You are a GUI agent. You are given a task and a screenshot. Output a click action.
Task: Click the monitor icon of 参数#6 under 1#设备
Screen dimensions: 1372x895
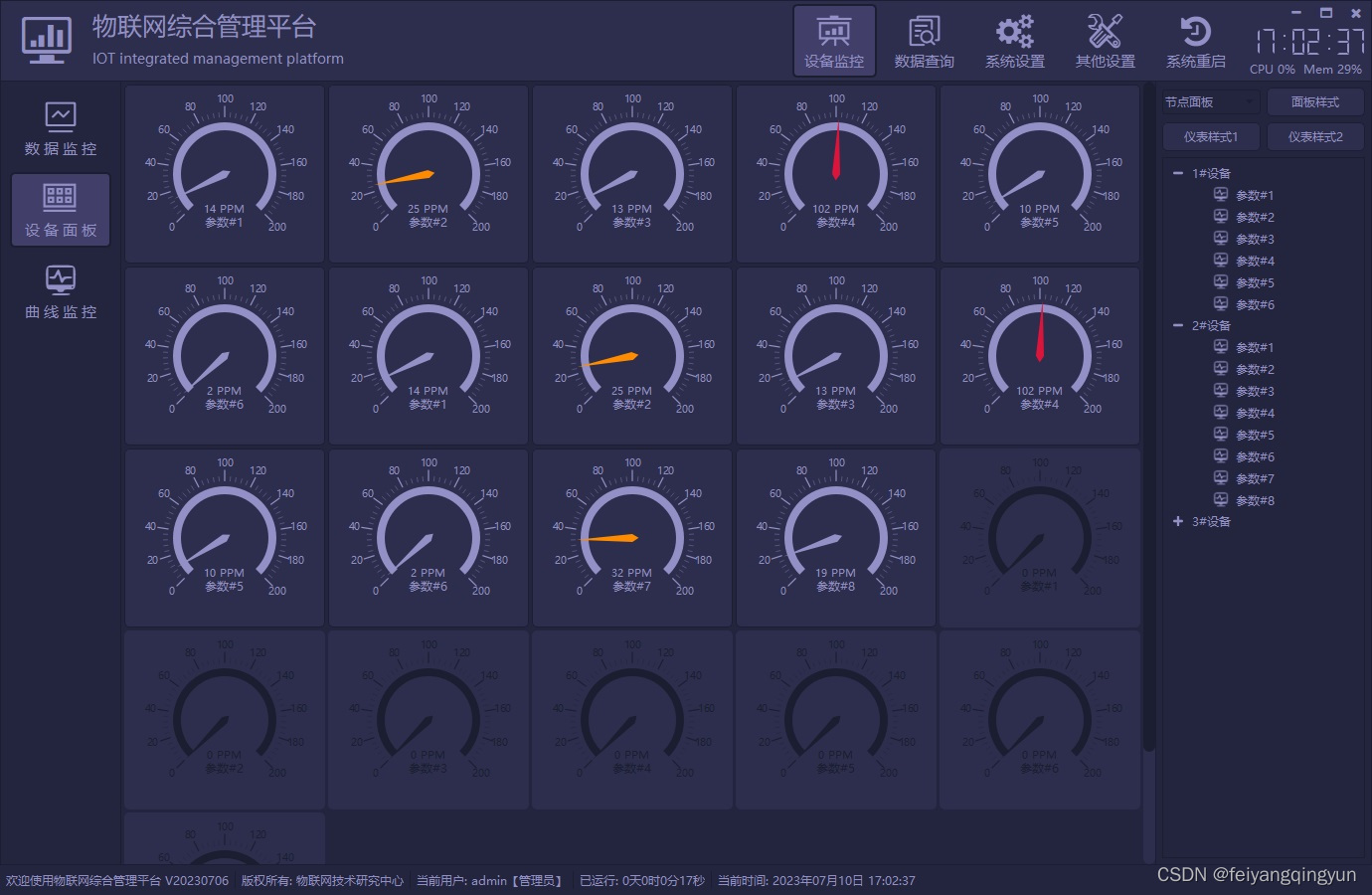pos(1221,304)
